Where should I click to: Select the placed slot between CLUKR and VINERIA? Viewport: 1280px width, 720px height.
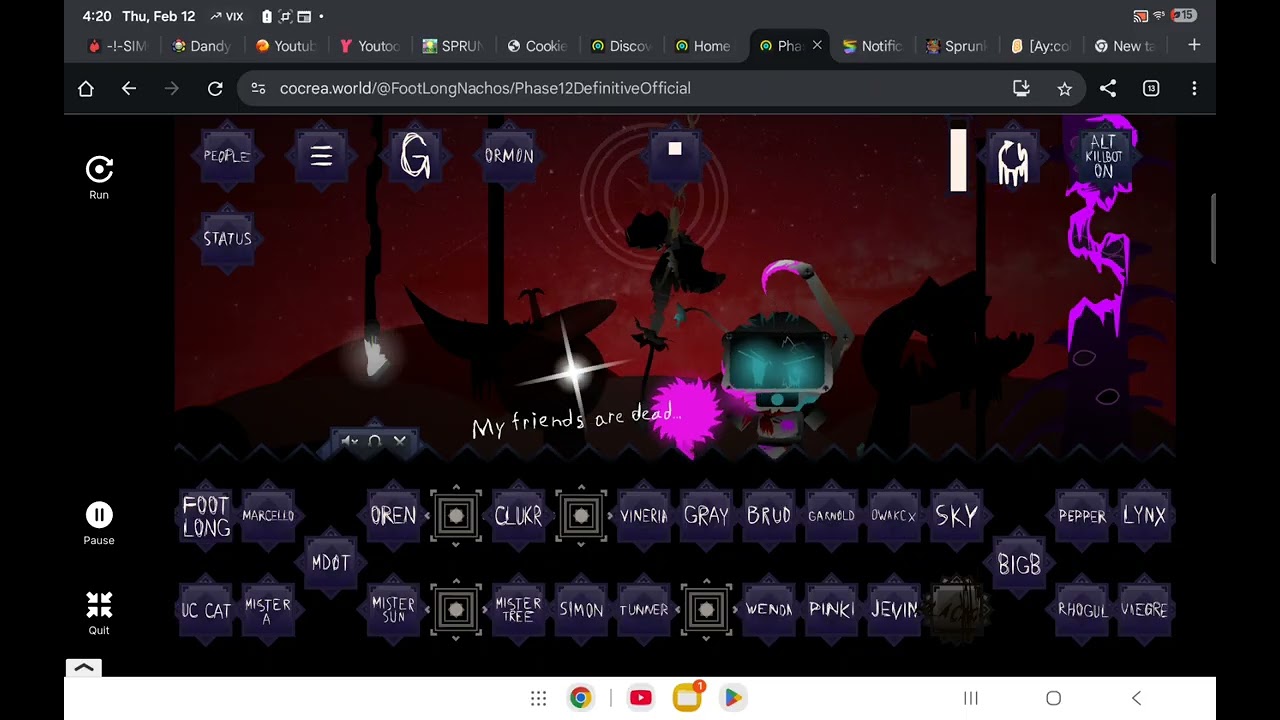(581, 516)
